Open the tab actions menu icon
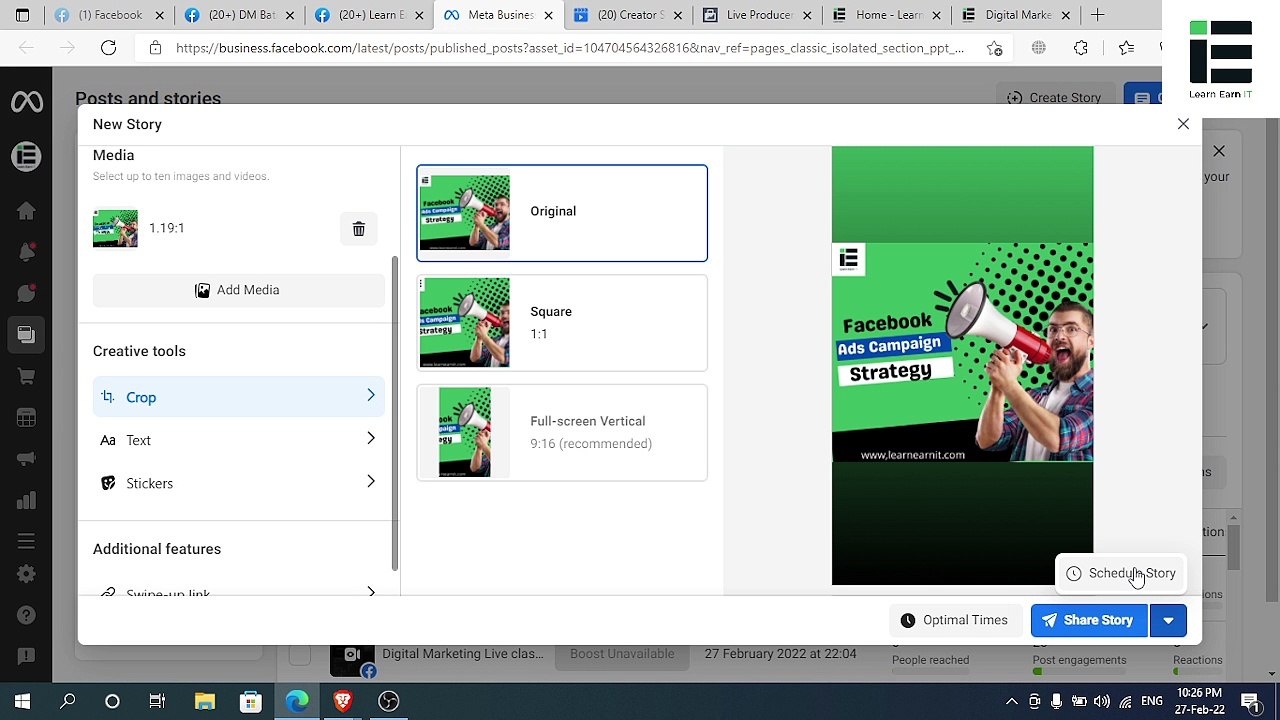Viewport: 1280px width, 720px height. [22, 15]
